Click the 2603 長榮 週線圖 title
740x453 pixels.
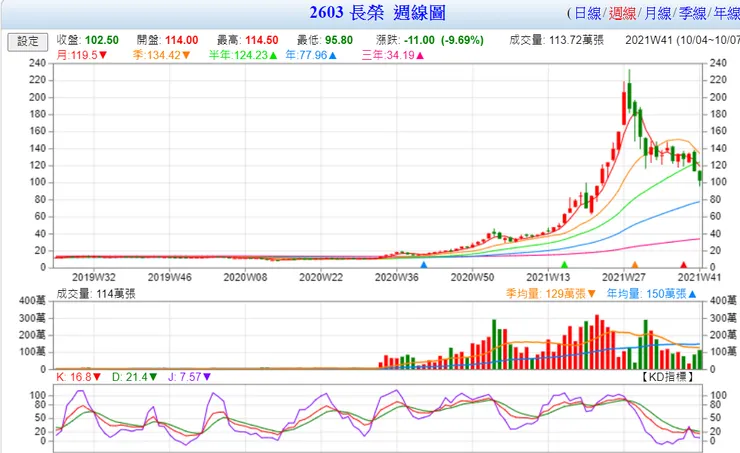click(378, 13)
